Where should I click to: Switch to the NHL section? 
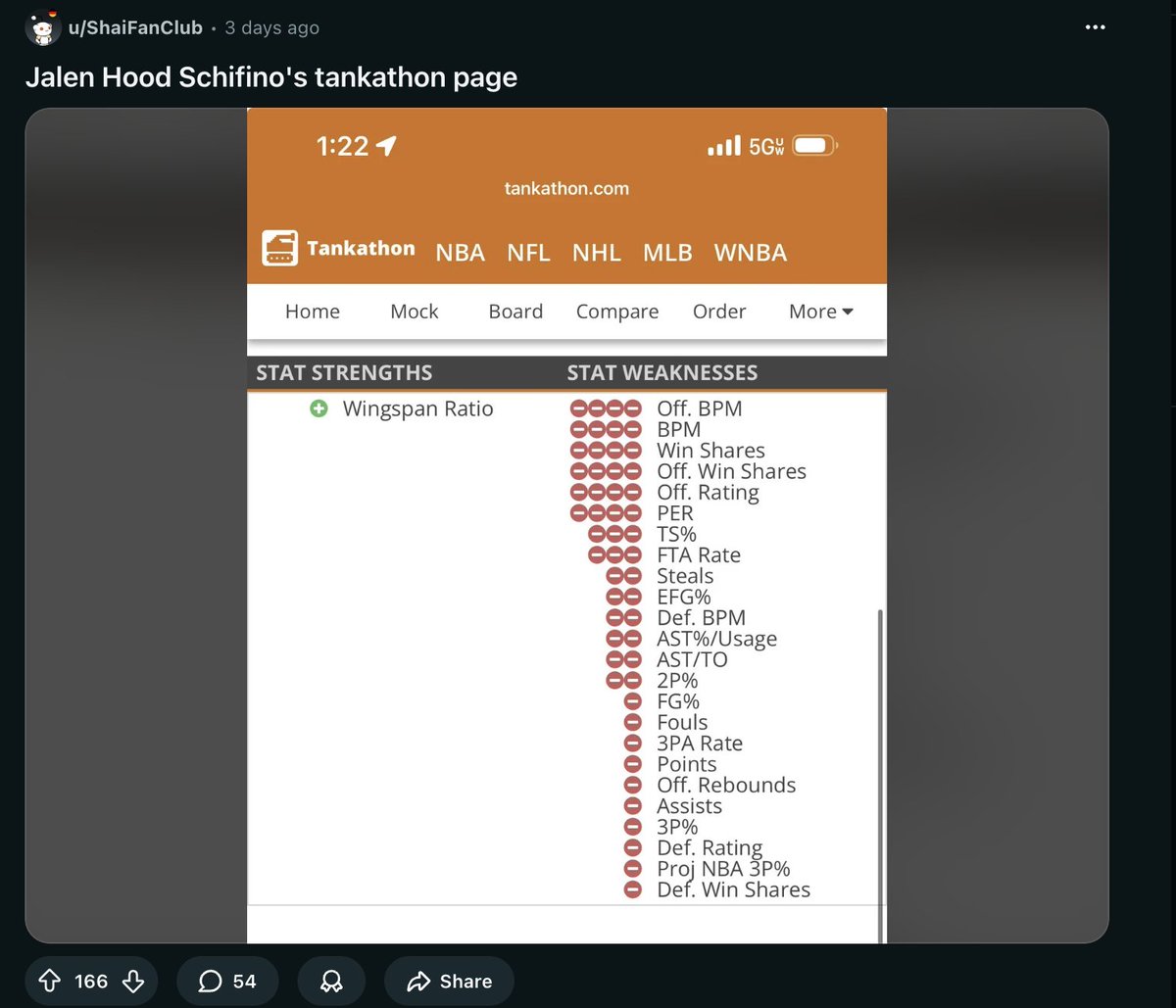597,253
